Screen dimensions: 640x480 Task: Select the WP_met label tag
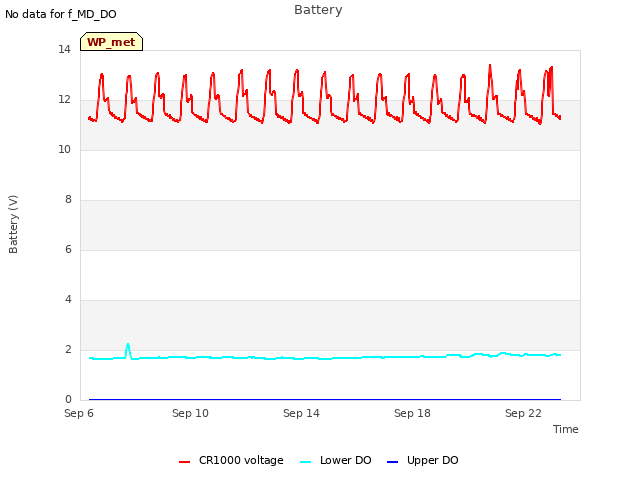111,42
